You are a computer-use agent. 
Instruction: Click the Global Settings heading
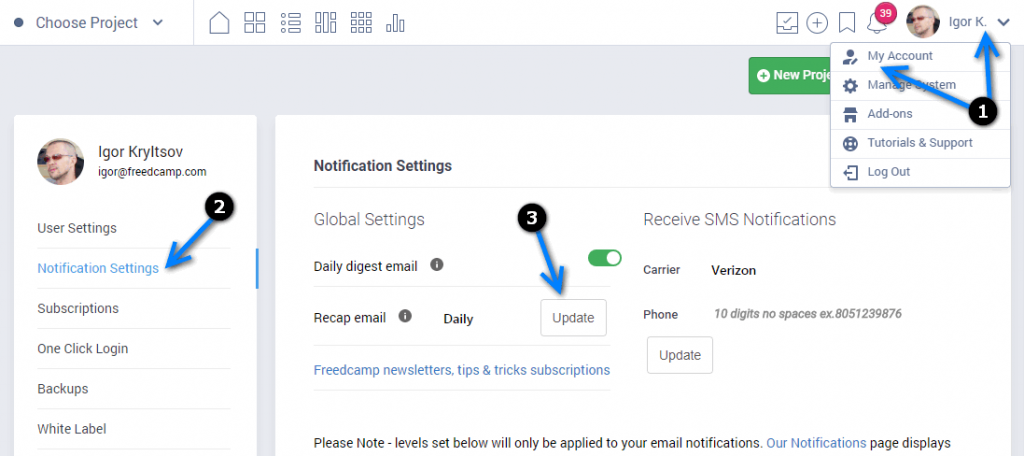(x=369, y=219)
